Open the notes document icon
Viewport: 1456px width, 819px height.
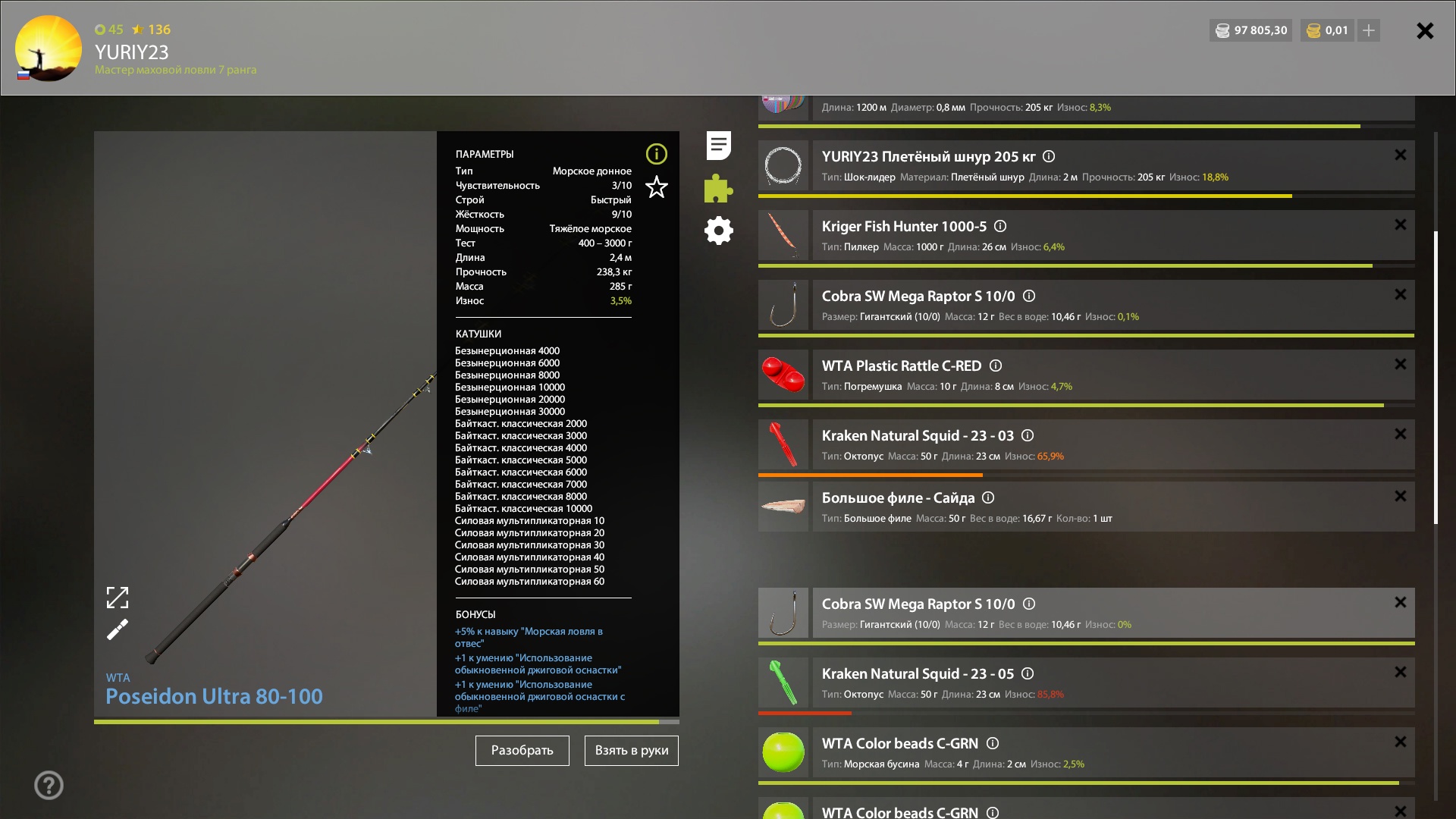point(718,146)
